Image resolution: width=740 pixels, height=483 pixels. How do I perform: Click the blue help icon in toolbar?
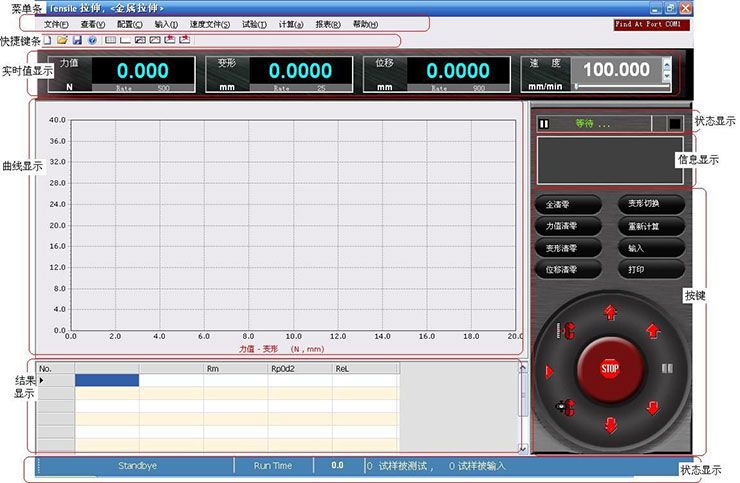click(92, 40)
